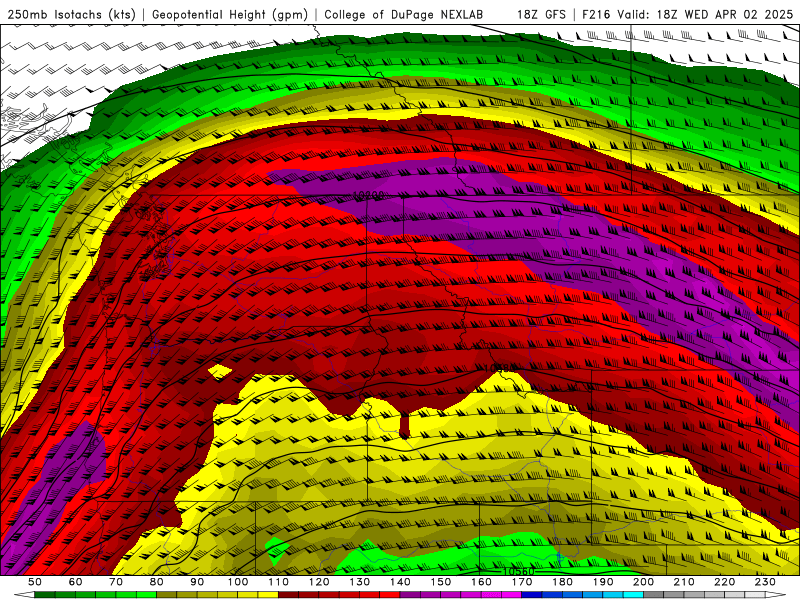
Task: Click the 190 knot legend label
Action: 603,582
